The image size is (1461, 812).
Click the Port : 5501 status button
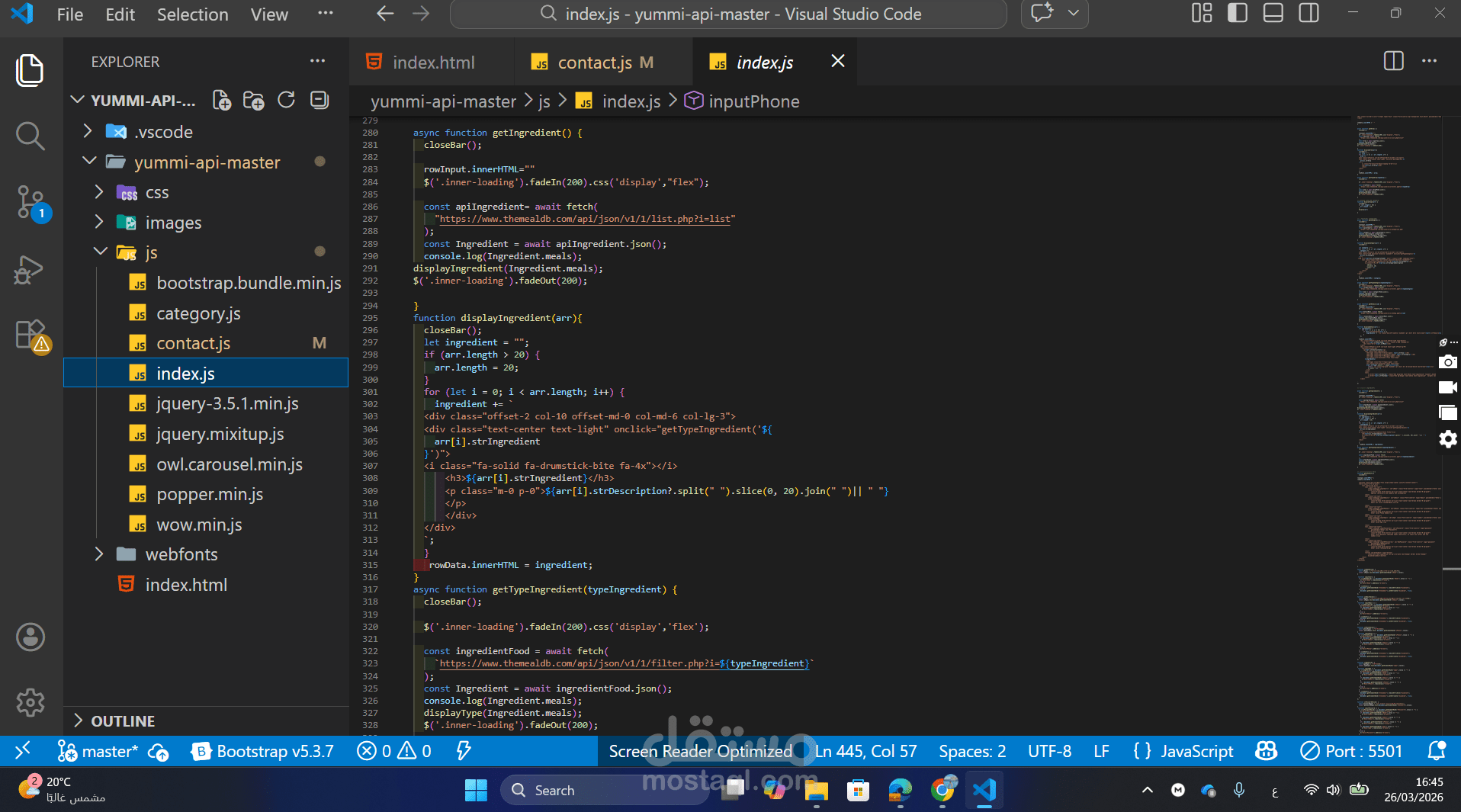[x=1352, y=751]
